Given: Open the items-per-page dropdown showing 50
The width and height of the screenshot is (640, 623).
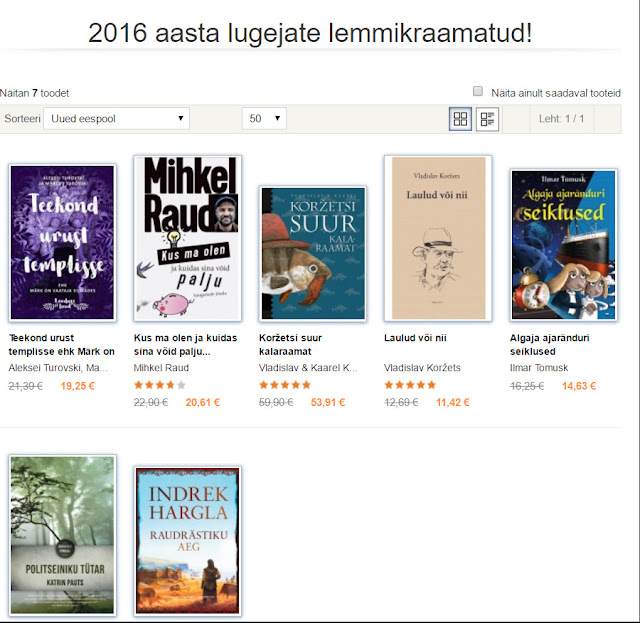Looking at the screenshot, I should tap(264, 118).
